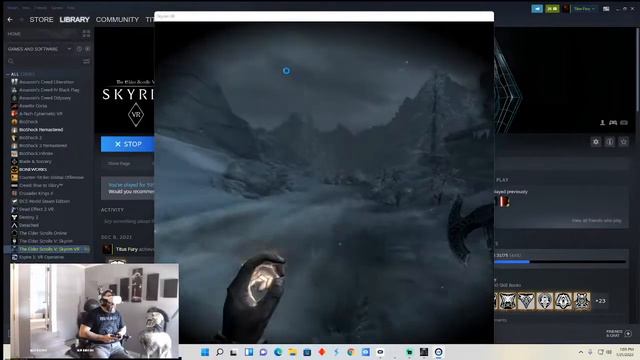The image size is (640, 360).
Task: Open game settings gear icon
Action: (596, 142)
